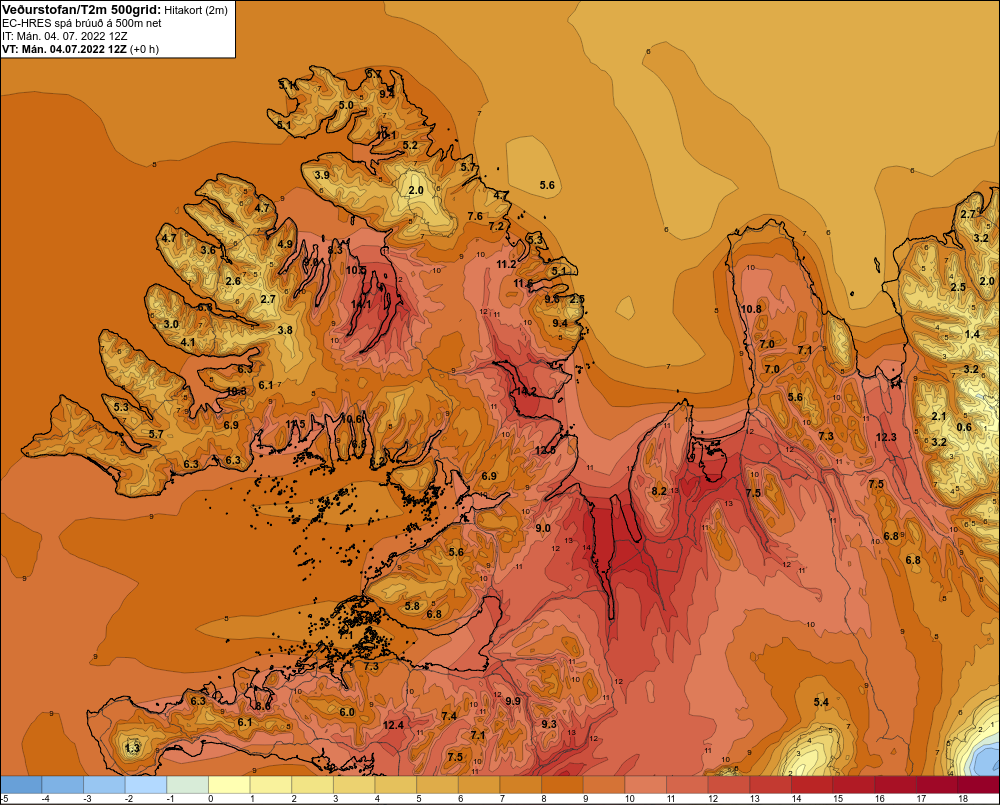This screenshot has width=1000, height=805.
Task: Click the 'Veðurstofan/T2m 500grid' title text
Action: 81,9
